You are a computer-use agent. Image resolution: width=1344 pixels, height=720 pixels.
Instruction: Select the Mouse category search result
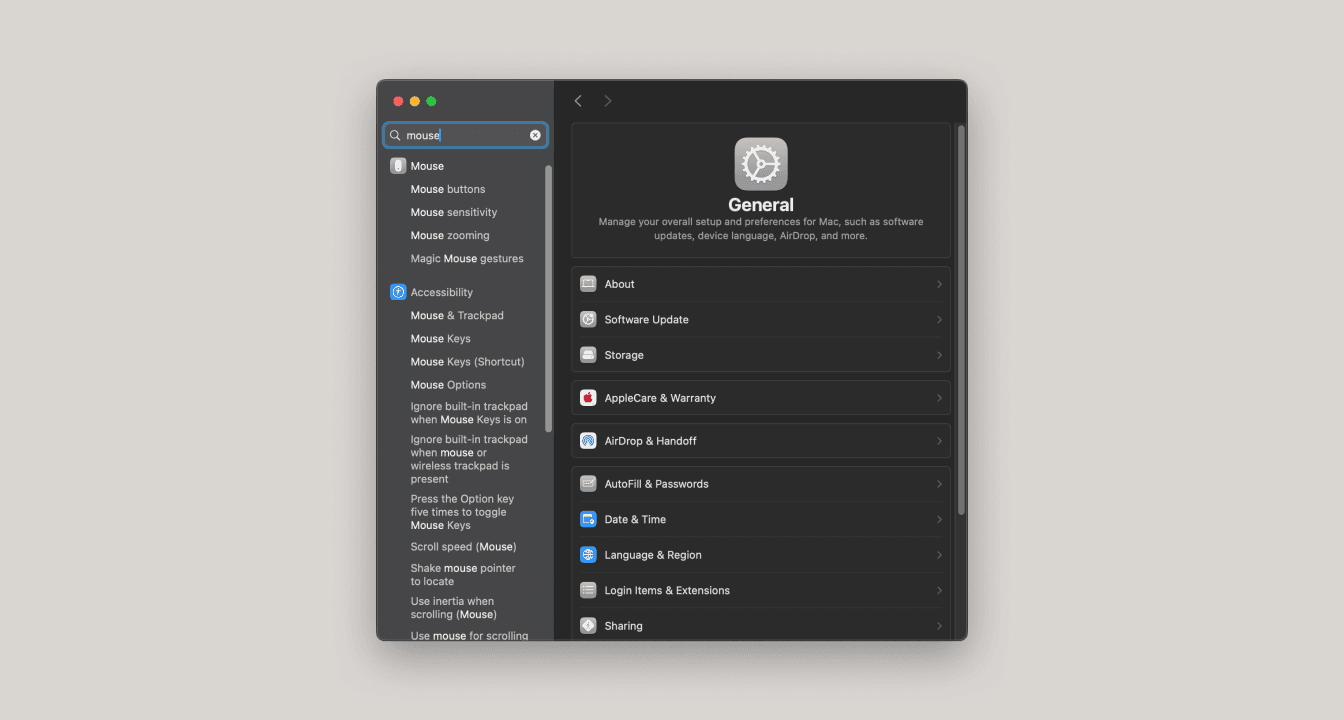click(x=427, y=166)
